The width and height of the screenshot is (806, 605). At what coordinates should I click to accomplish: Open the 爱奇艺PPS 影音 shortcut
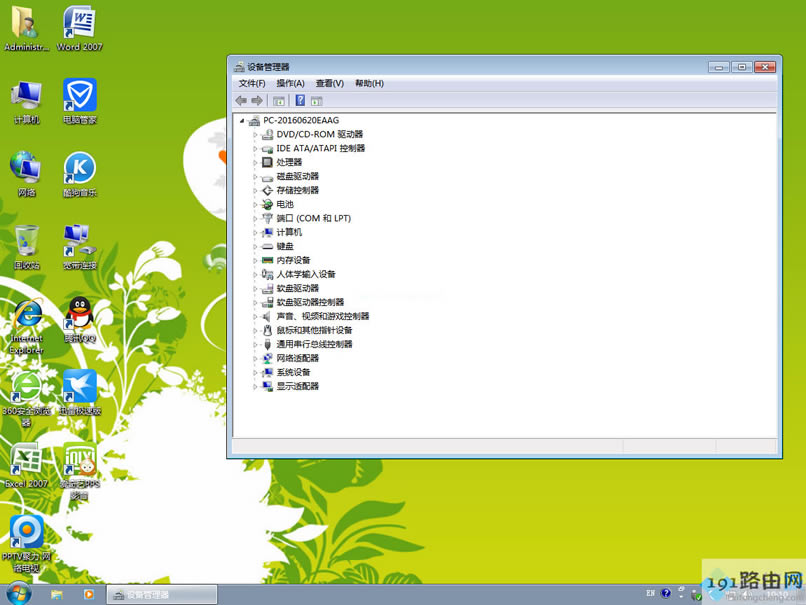pos(80,471)
